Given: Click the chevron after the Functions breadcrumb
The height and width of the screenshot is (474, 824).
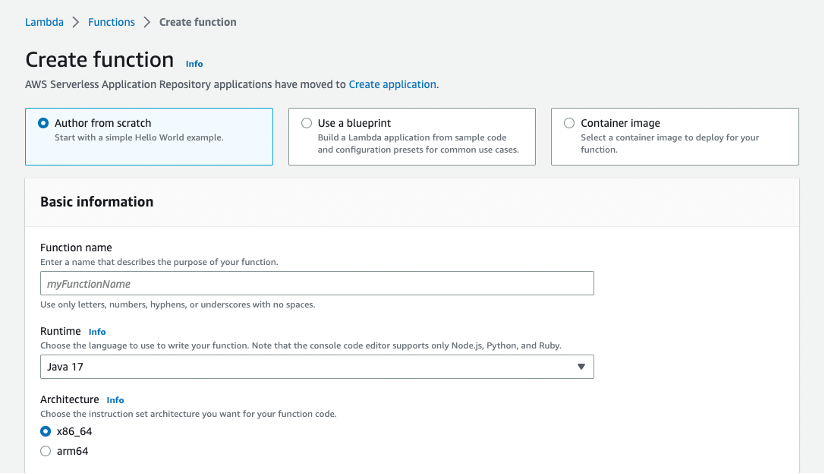Looking at the screenshot, I should click(146, 22).
